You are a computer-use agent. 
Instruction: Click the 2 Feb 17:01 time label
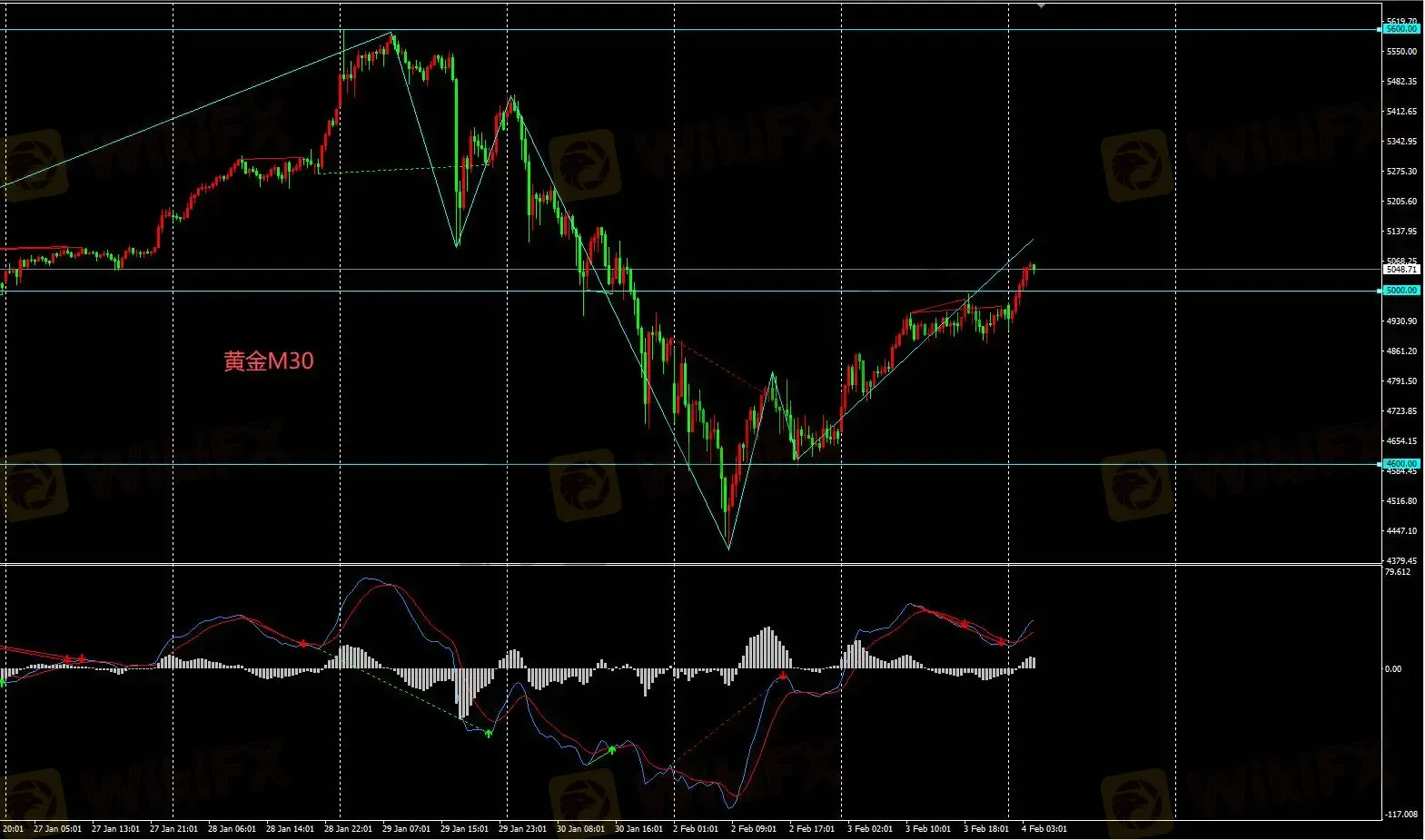[811, 829]
